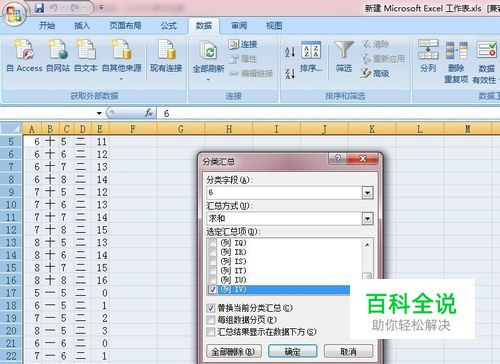Toggle 替换当前分类汇总 checkbox
500x364 pixels.
click(x=211, y=308)
